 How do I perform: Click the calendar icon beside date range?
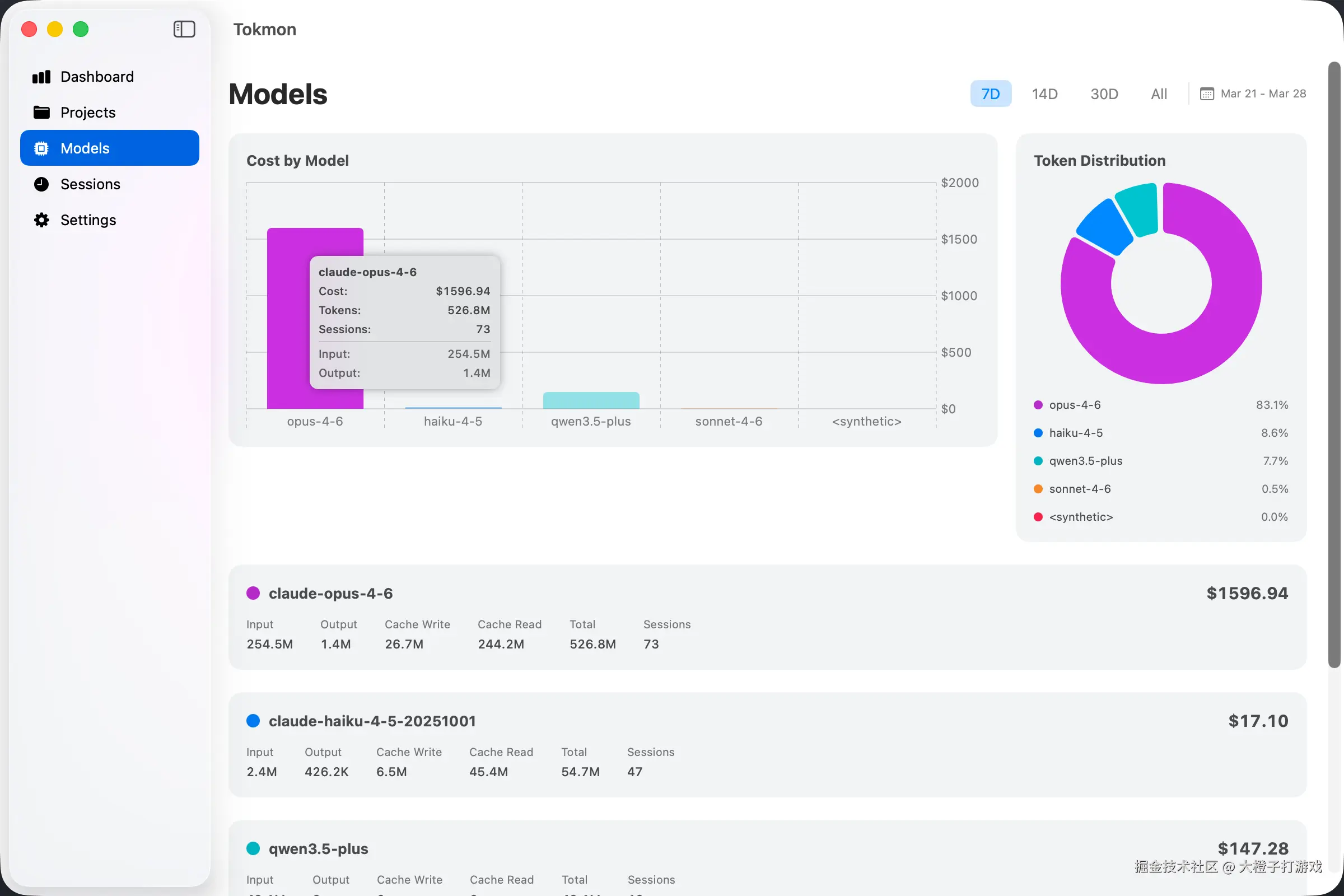[x=1206, y=94]
